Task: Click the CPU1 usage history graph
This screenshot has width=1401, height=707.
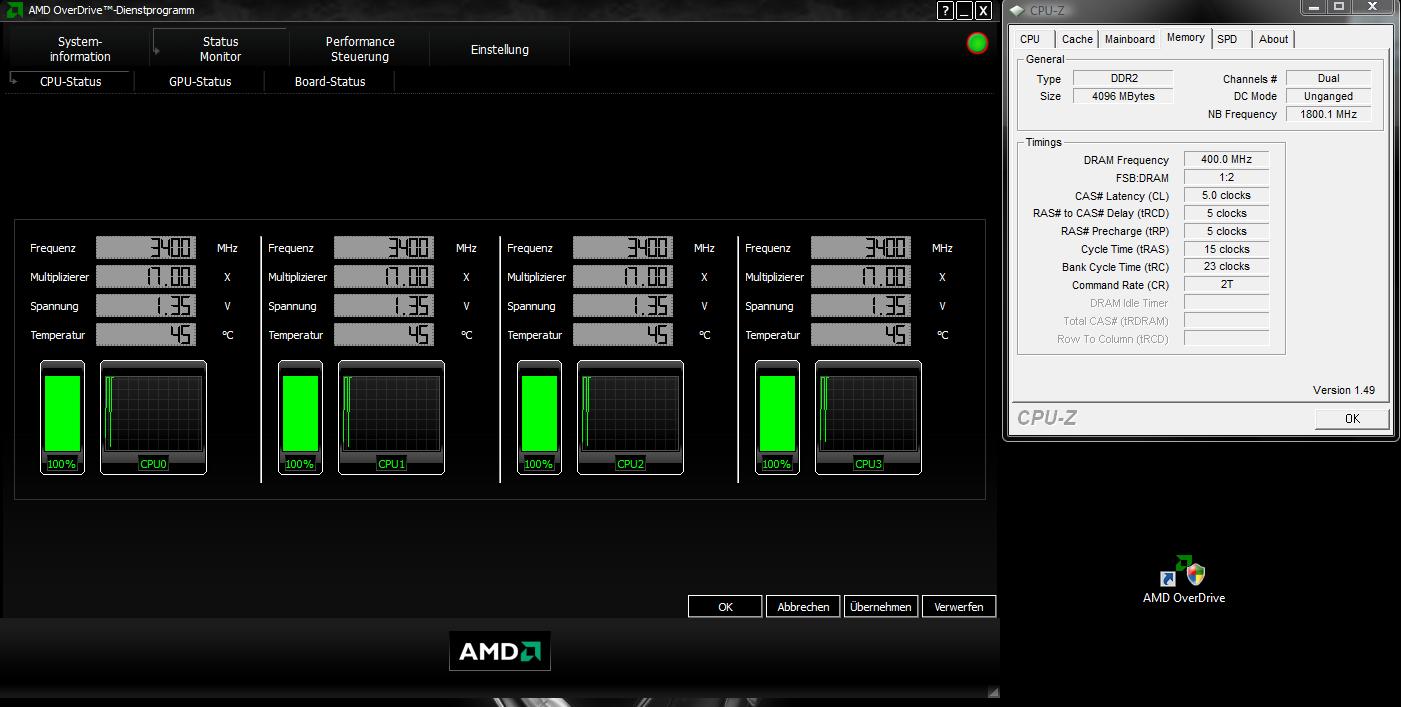Action: (x=392, y=417)
